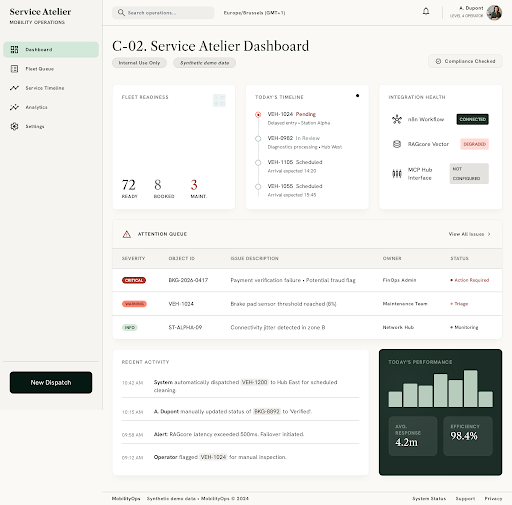Select the VEH-1105 Scheduled timeline marker
The image size is (512, 505).
coord(258,163)
